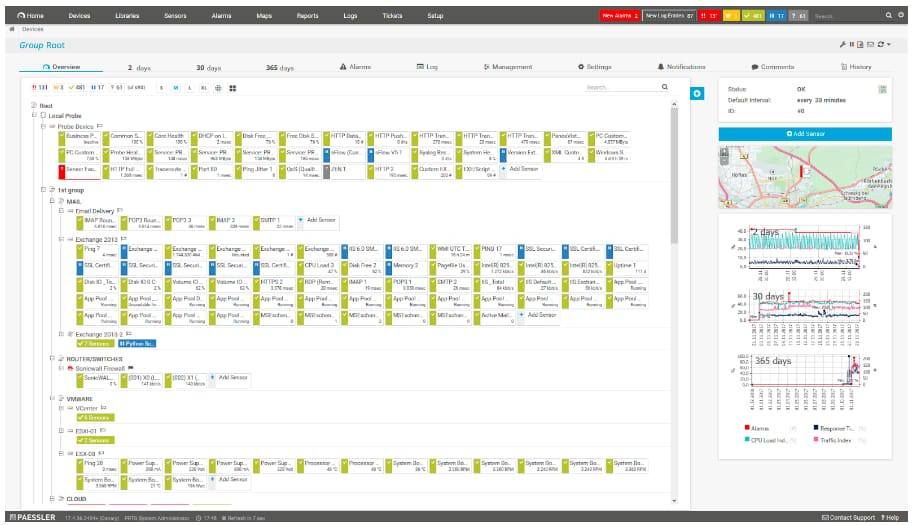Image resolution: width=914 pixels, height=525 pixels.
Task: Click the red Alarms legend swatch
Action: tap(747, 428)
